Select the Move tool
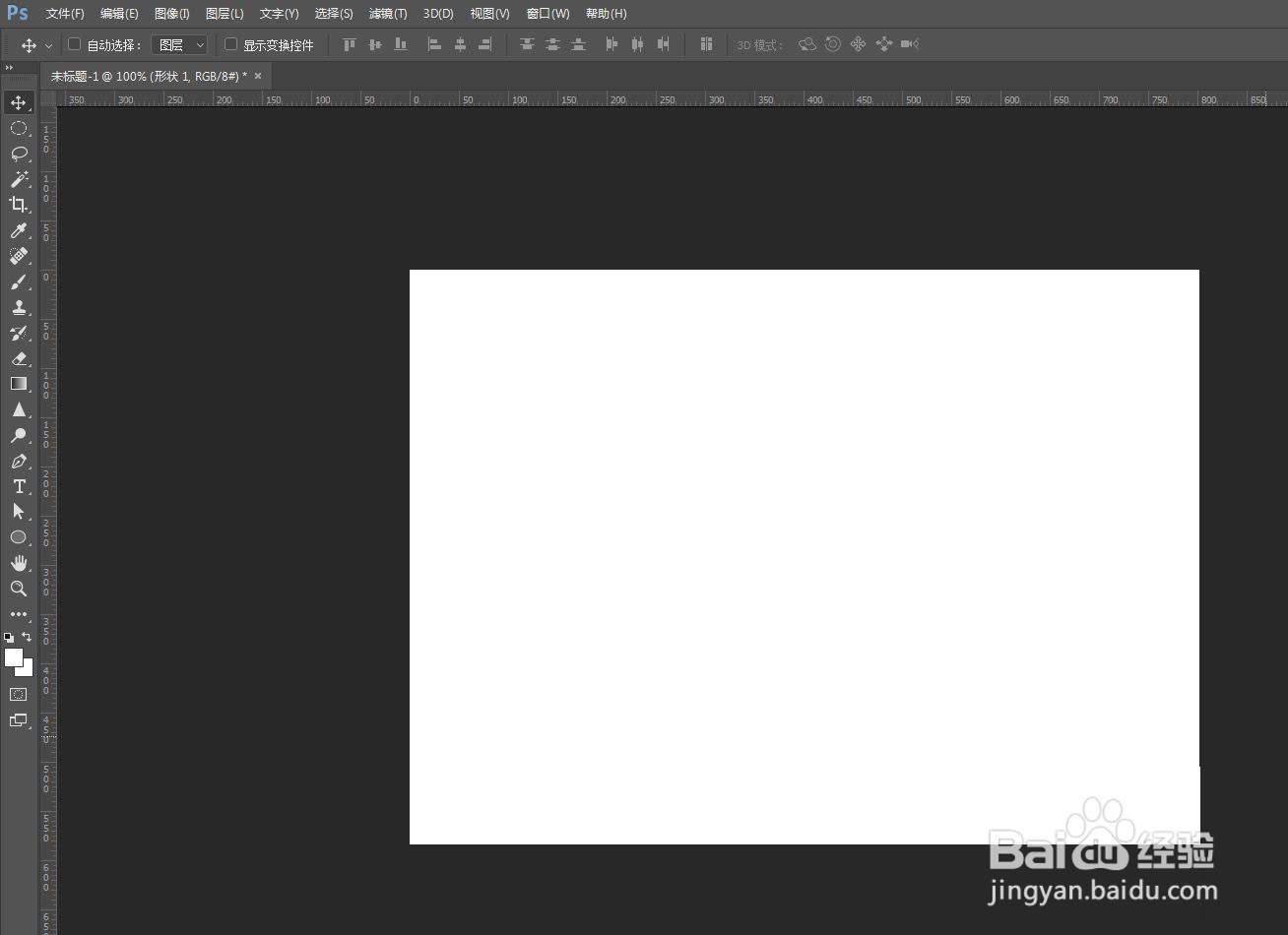 [19, 102]
